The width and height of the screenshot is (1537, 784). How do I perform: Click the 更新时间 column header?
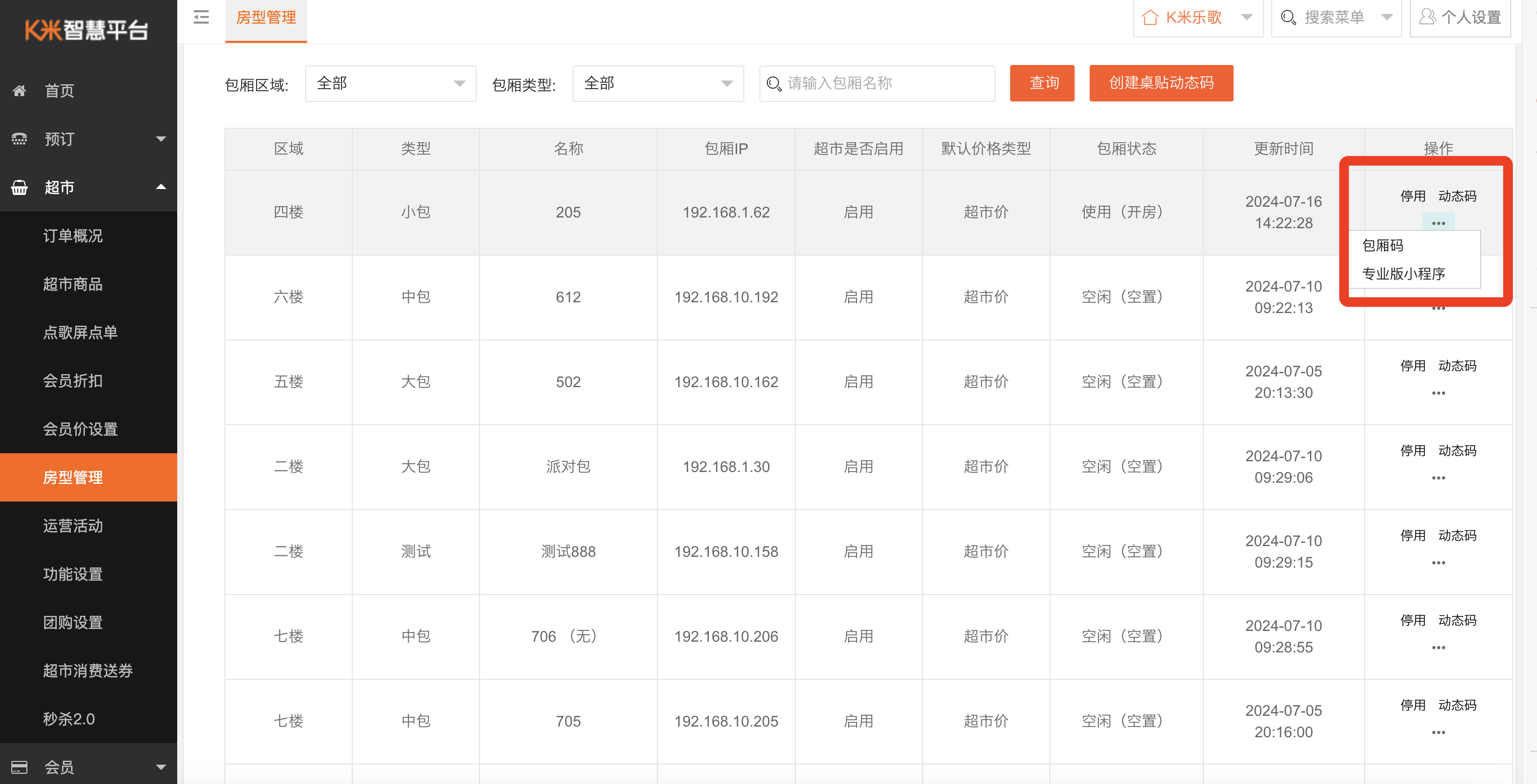(x=1284, y=149)
